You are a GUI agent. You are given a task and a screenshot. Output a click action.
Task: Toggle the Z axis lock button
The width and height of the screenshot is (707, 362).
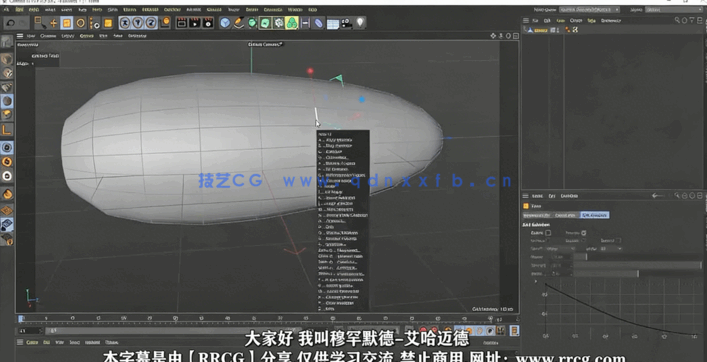[x=151, y=23]
